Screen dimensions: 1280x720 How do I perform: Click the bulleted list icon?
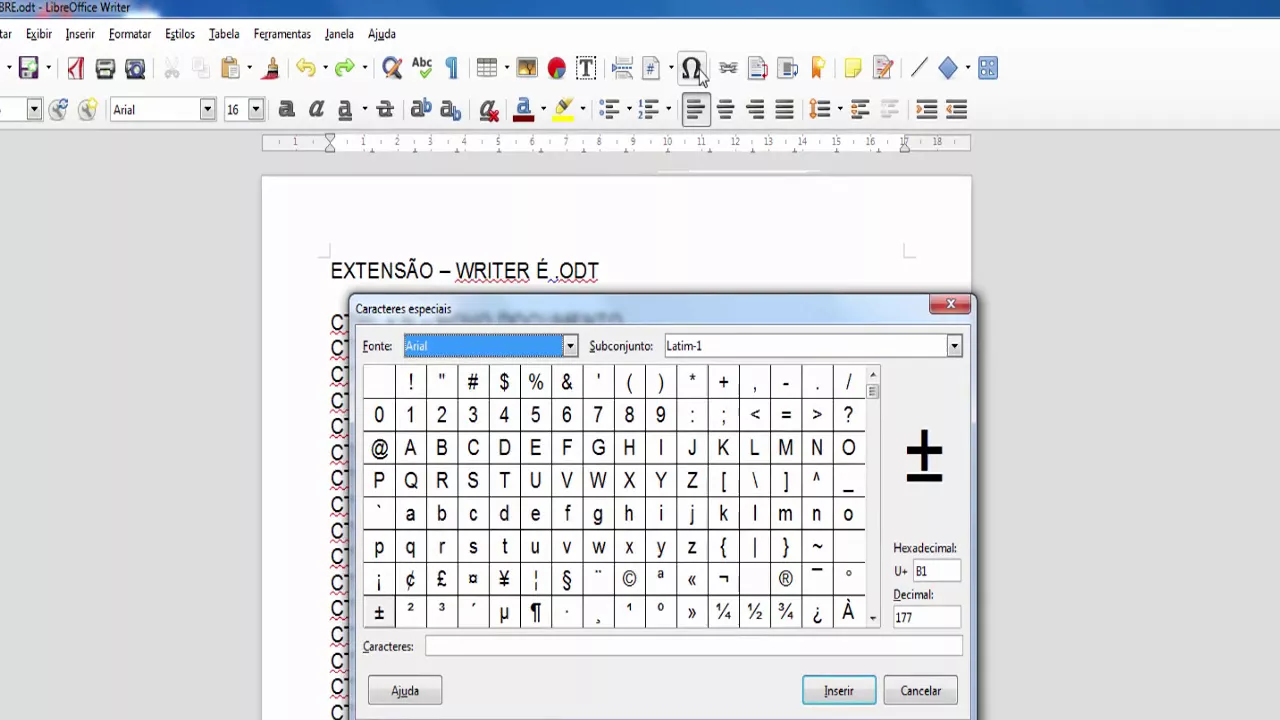[x=609, y=109]
